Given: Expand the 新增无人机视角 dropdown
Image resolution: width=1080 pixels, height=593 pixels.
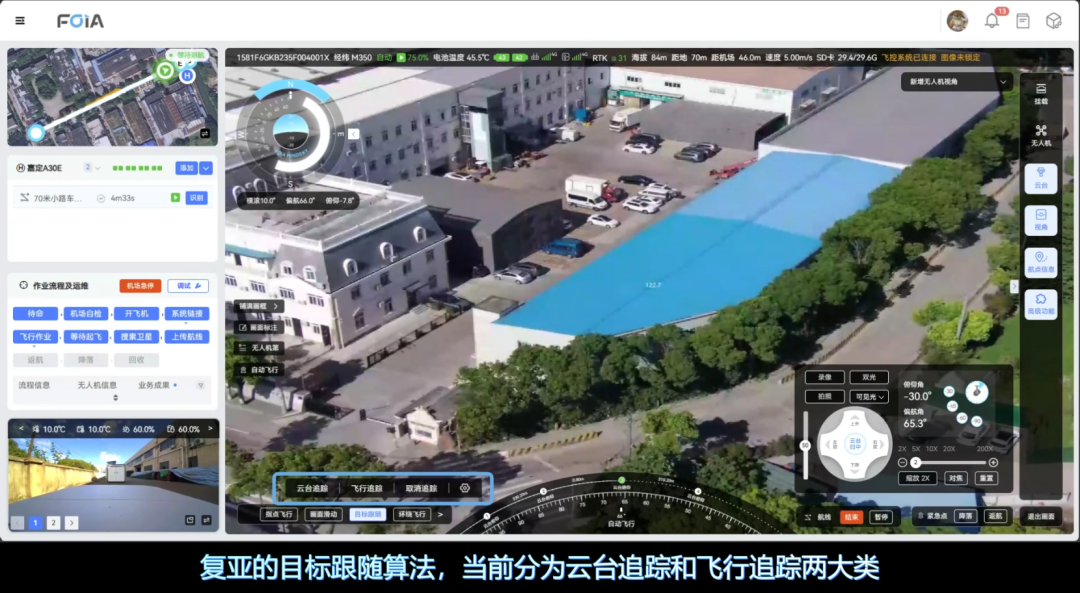Looking at the screenshot, I should [1003, 82].
